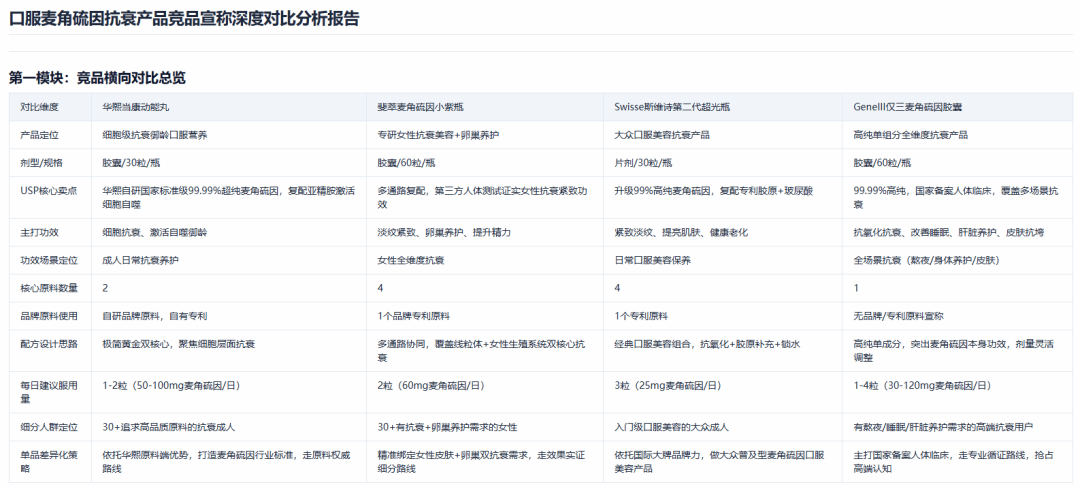The height and width of the screenshot is (489, 1080).
Task: Click the "每日建议服用量" row label
Action: [49, 391]
